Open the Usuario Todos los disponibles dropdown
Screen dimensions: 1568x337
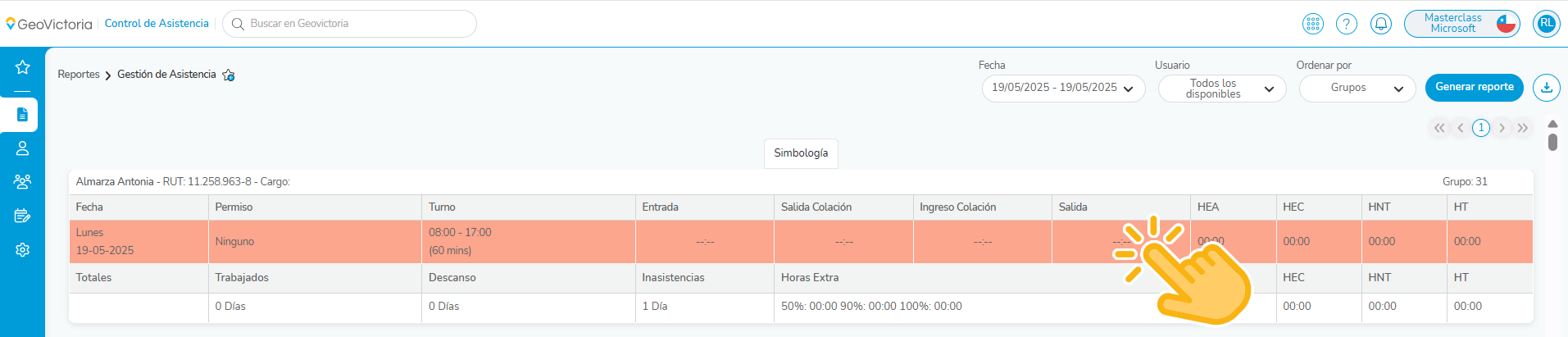coord(1222,89)
